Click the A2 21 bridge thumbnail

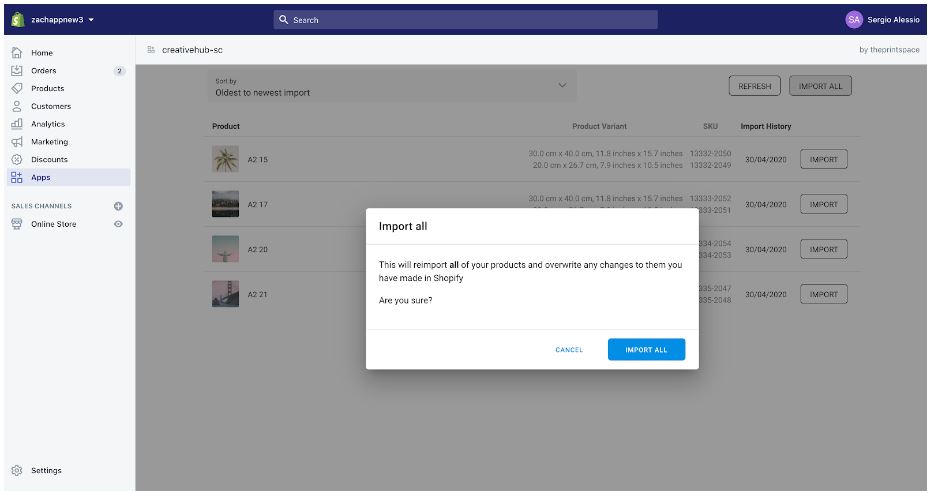pos(225,294)
